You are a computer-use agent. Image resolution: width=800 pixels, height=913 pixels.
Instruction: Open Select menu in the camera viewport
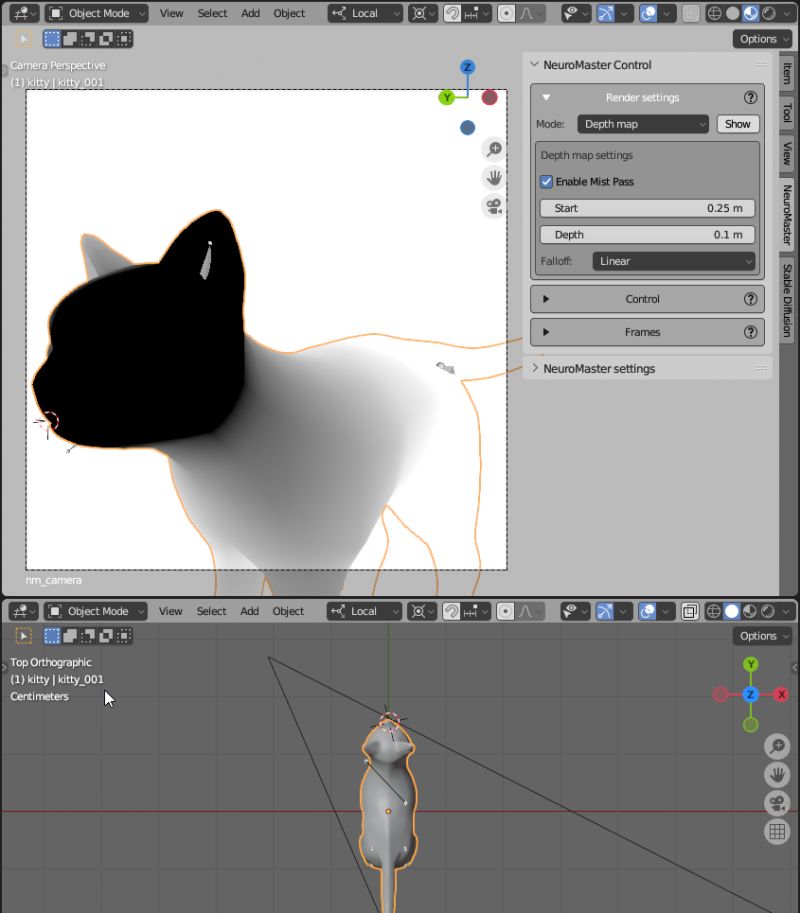212,13
